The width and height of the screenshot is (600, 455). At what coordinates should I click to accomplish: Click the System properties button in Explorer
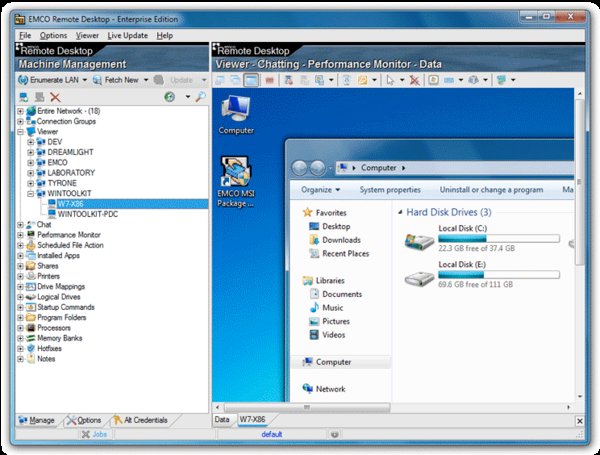click(x=390, y=190)
